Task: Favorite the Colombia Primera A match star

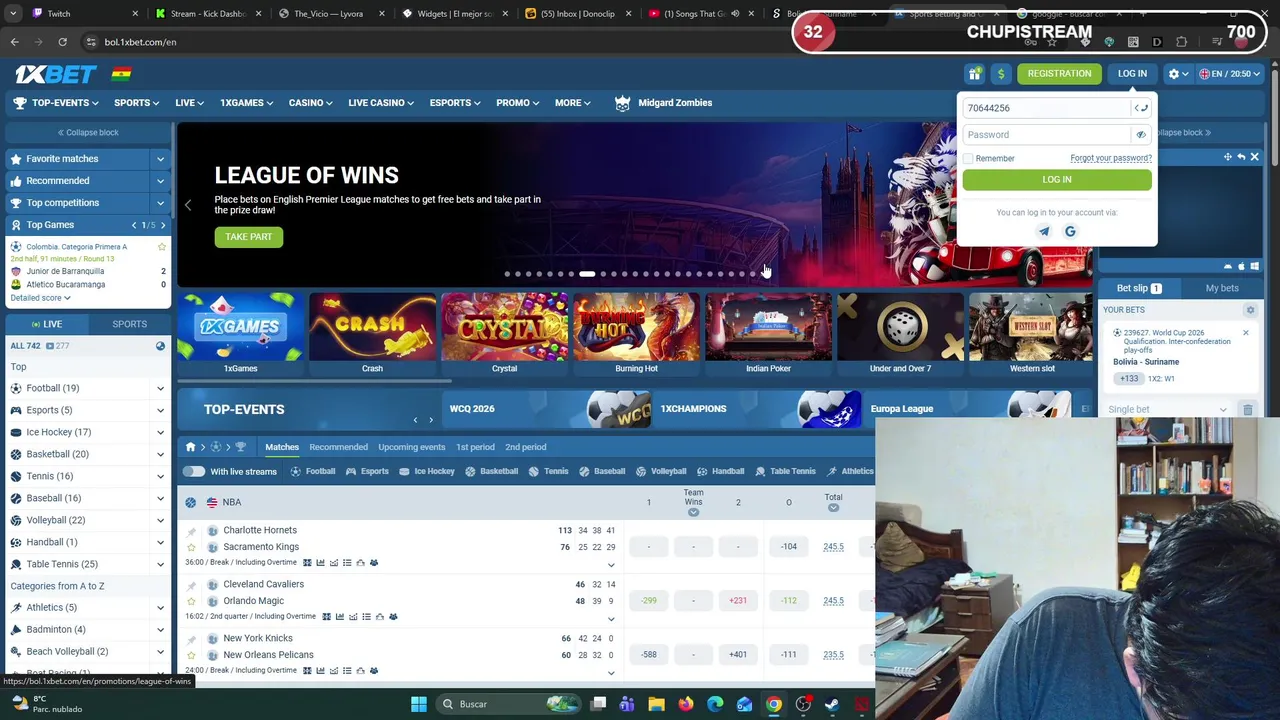Action: [162, 247]
